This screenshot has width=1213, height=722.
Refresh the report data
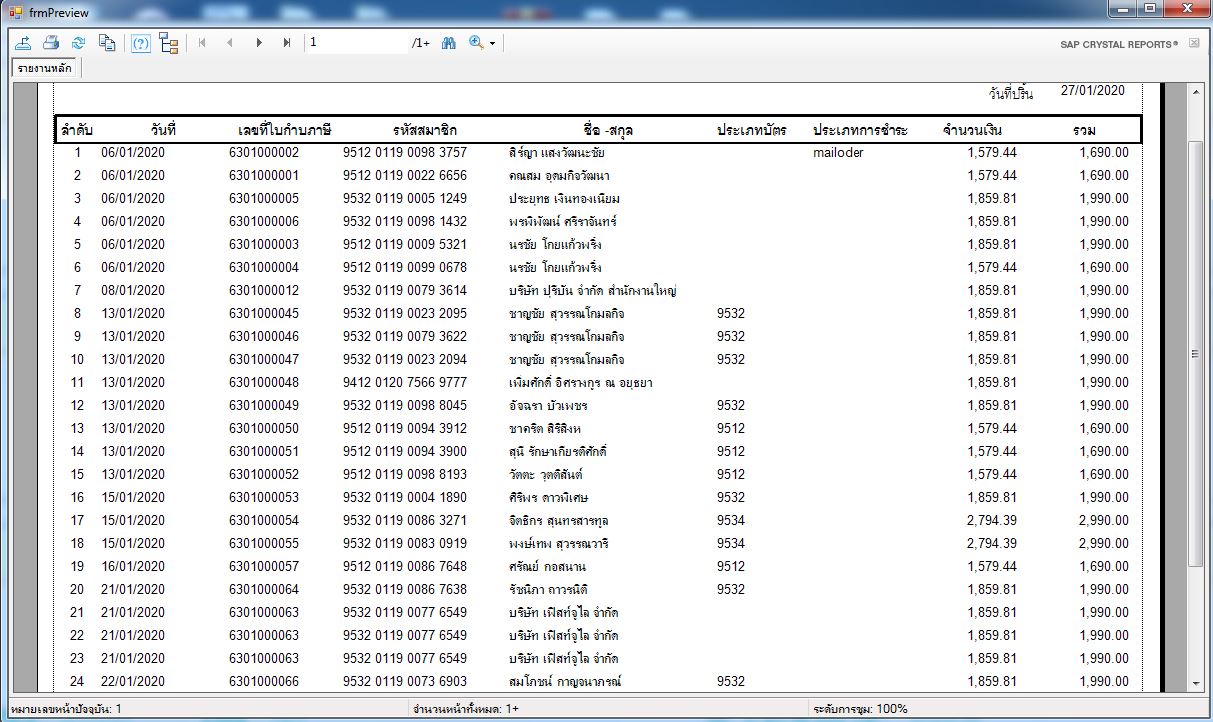point(79,43)
